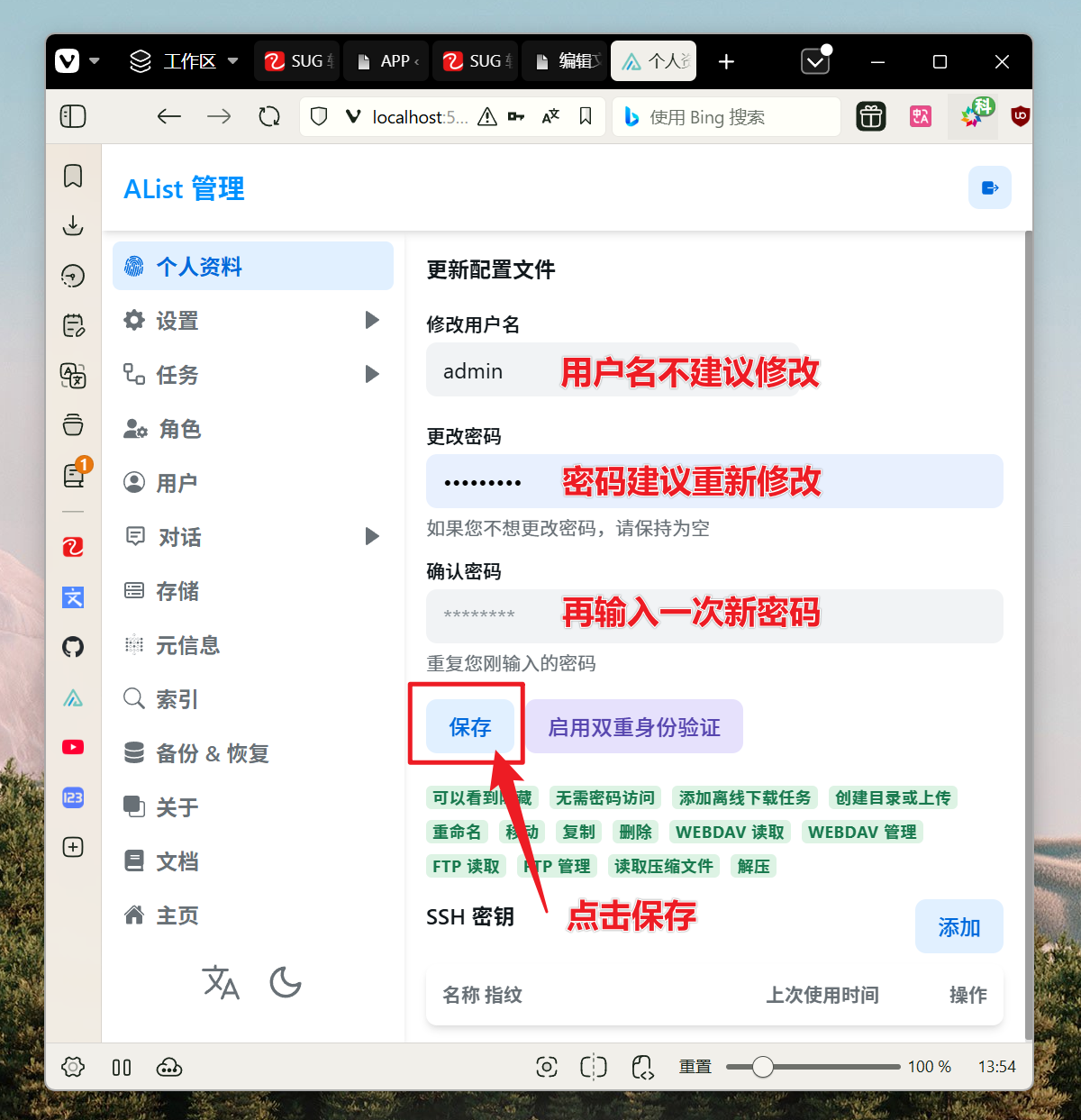Screen dimensions: 1081x1120
Task: Open the 123 cloud drive pinned icon
Action: 72,797
